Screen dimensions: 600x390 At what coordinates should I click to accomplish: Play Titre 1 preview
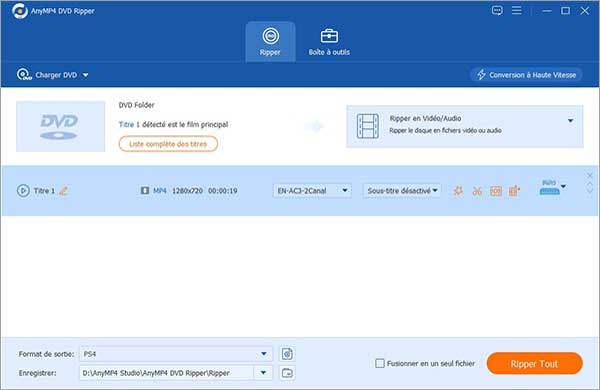pos(23,190)
